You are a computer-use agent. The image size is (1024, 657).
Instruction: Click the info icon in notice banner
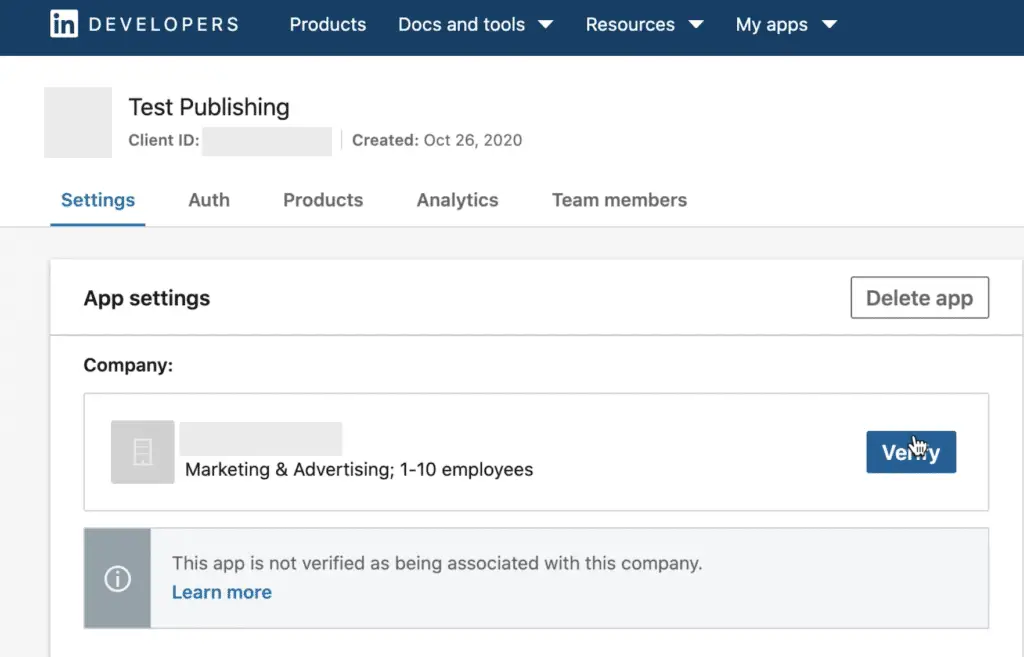coord(118,579)
